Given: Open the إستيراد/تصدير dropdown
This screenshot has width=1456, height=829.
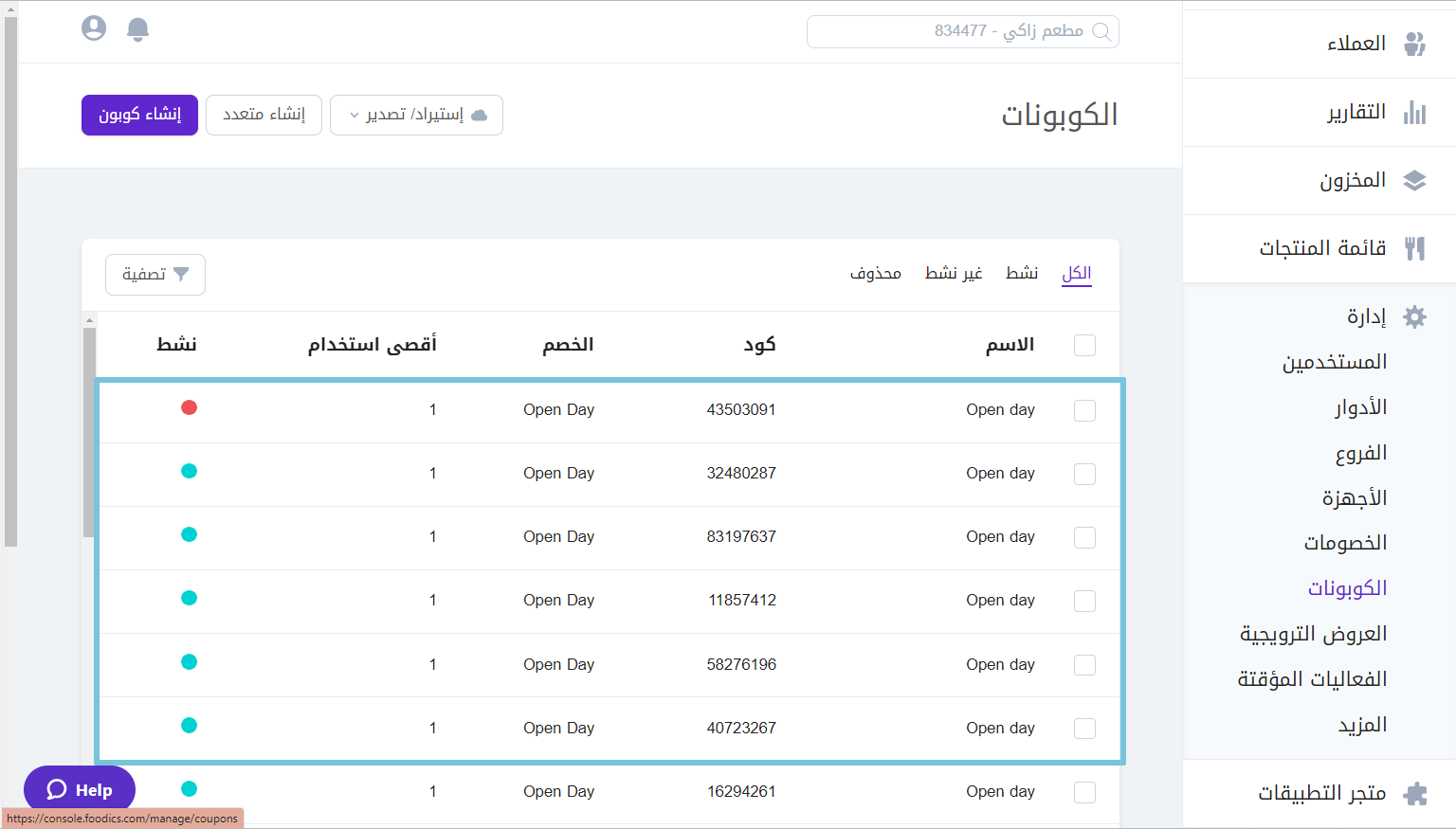Looking at the screenshot, I should [x=416, y=115].
